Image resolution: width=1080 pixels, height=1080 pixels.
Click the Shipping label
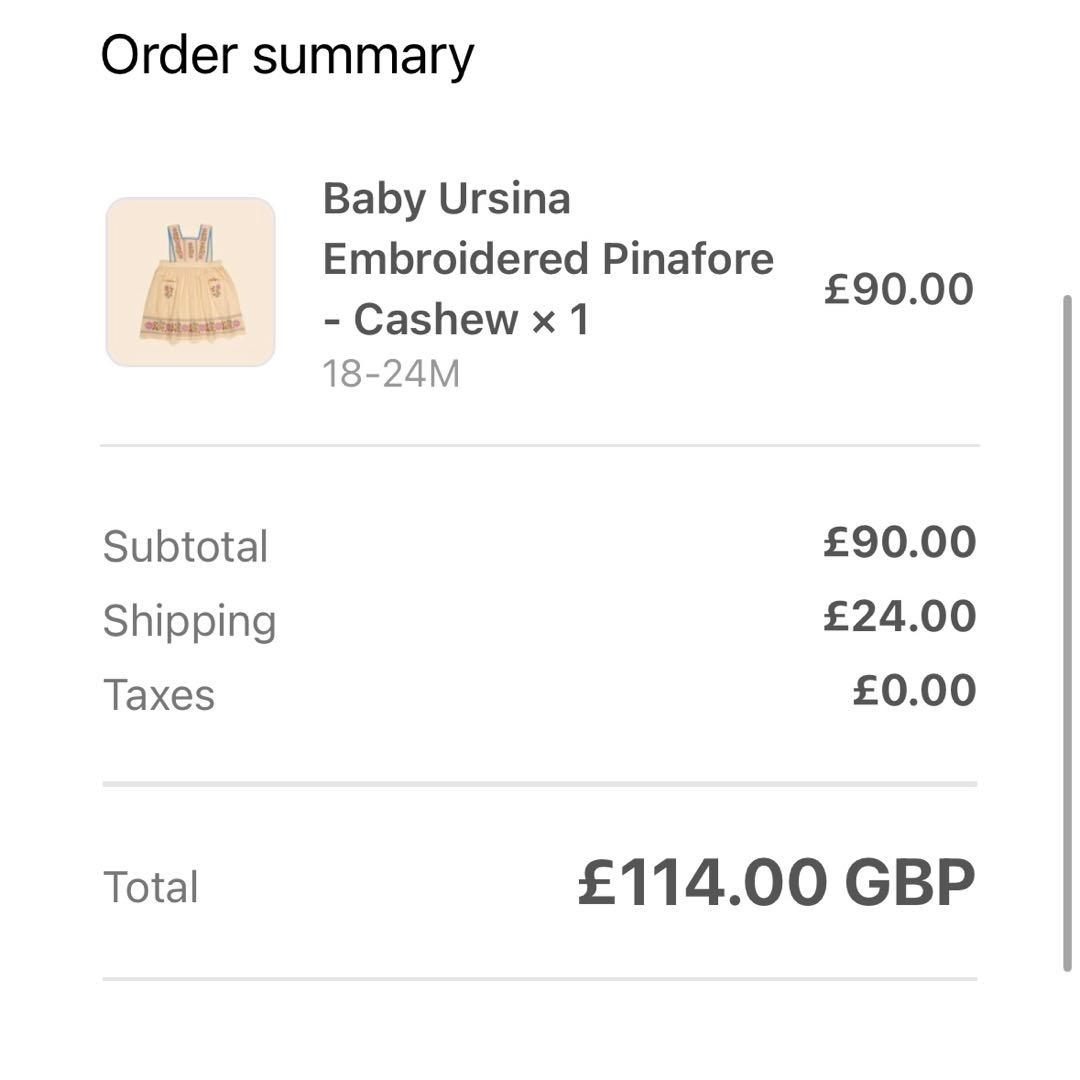[189, 621]
